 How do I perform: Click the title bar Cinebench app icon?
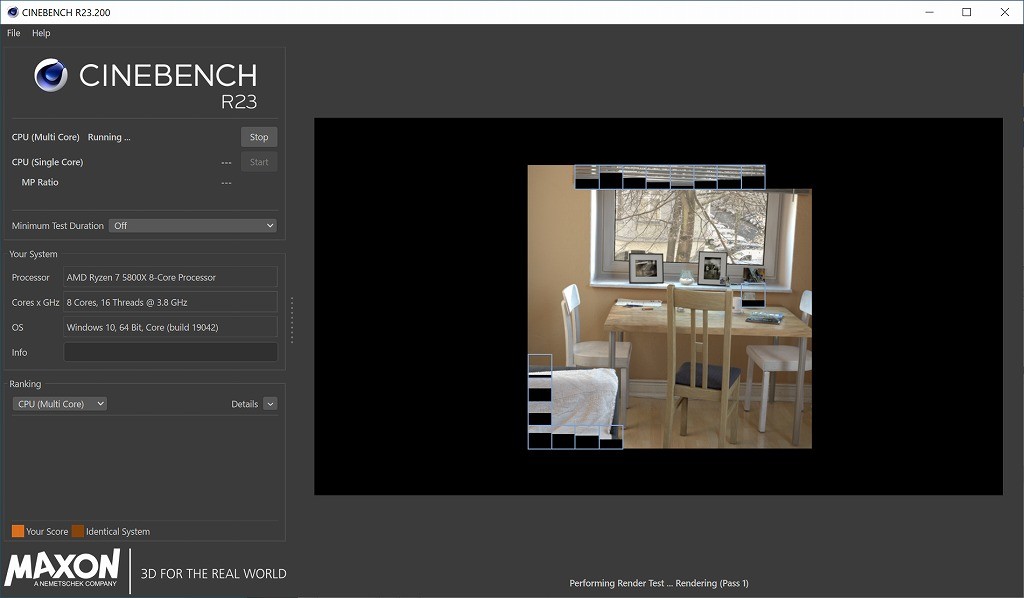pyautogui.click(x=12, y=12)
